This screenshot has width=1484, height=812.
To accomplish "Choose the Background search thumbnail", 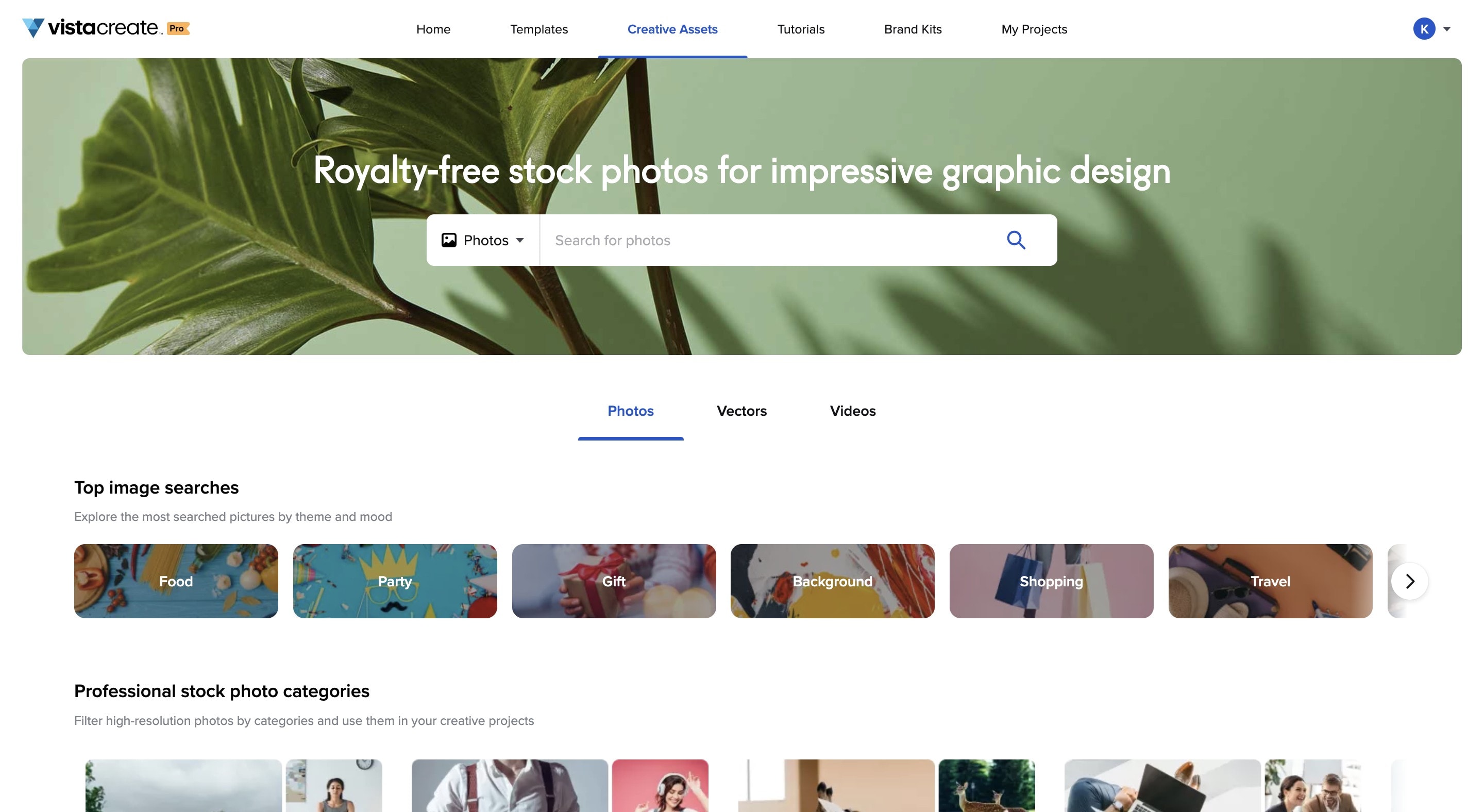I will coord(833,581).
